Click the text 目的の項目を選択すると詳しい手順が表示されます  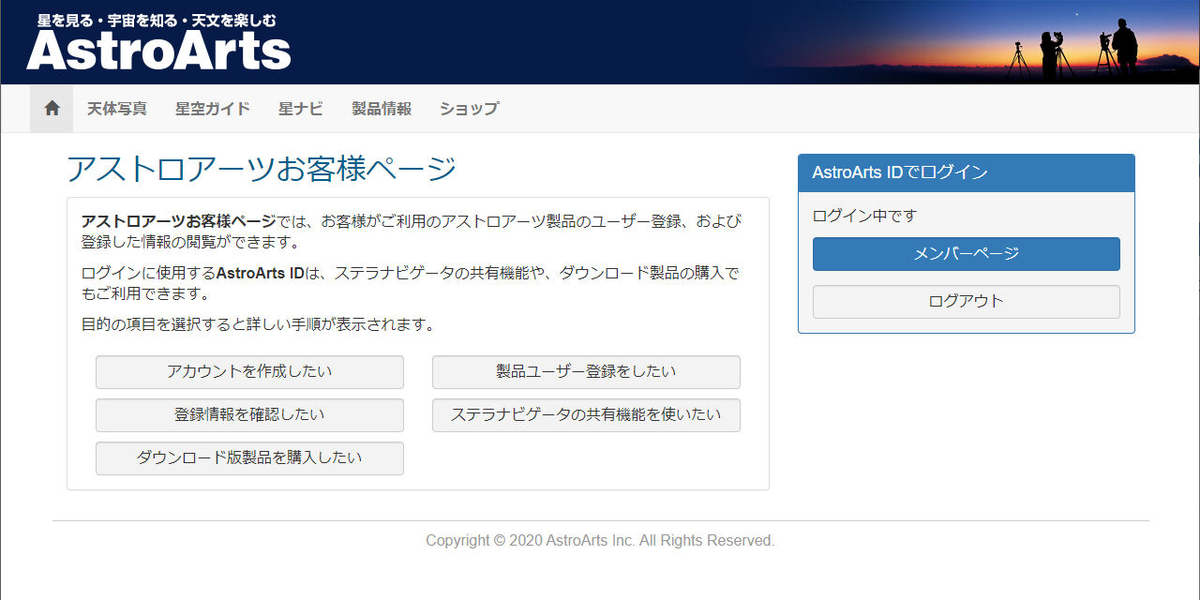[x=258, y=324]
